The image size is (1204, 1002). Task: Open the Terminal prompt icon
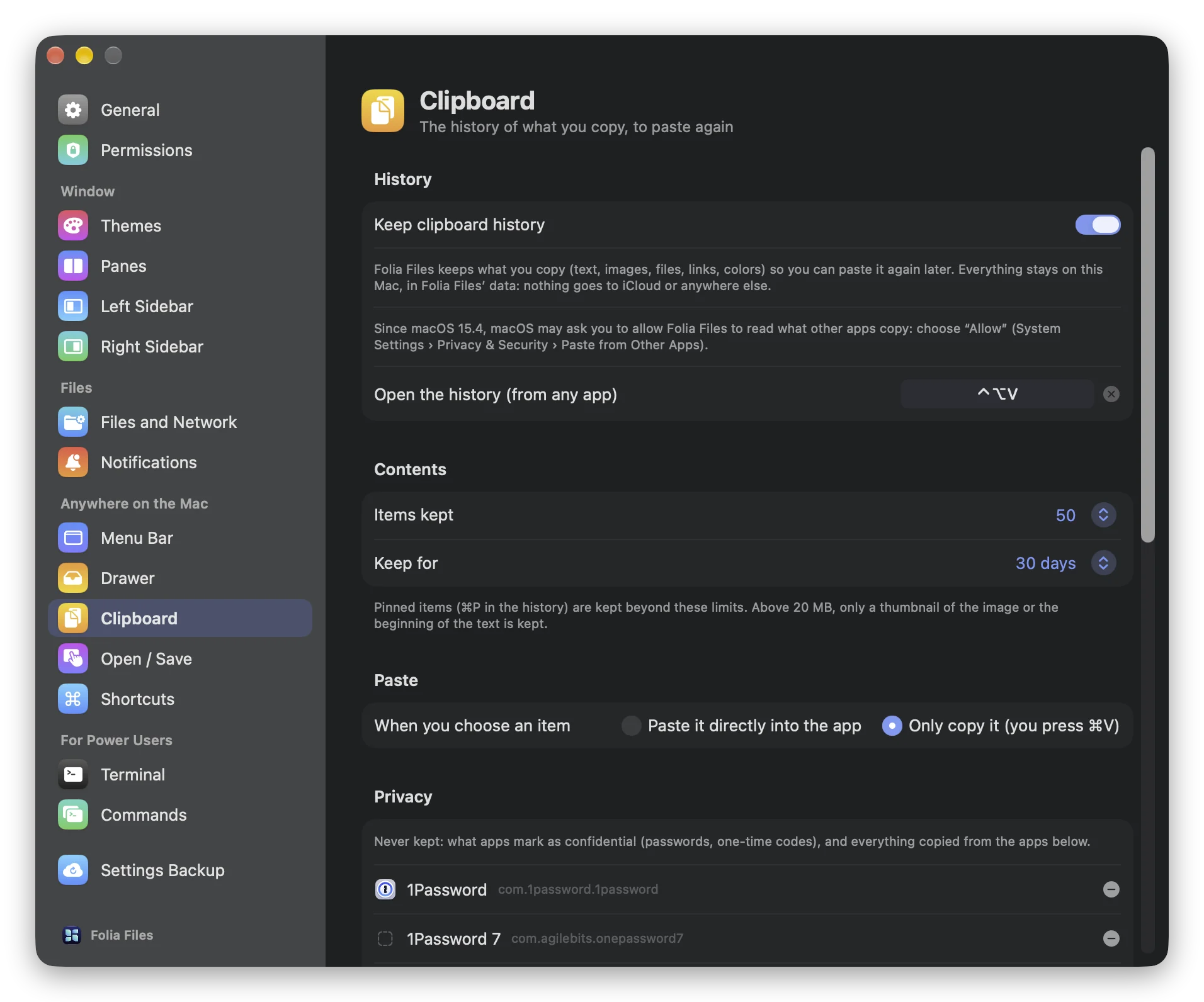73,775
